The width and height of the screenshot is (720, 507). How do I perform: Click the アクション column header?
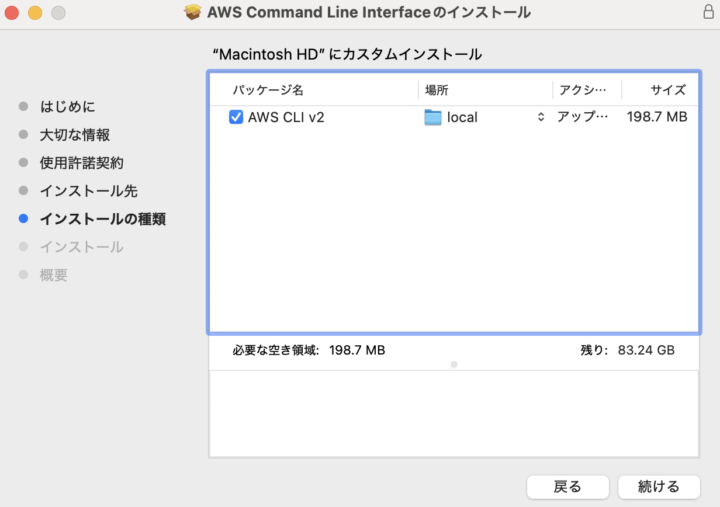[583, 89]
